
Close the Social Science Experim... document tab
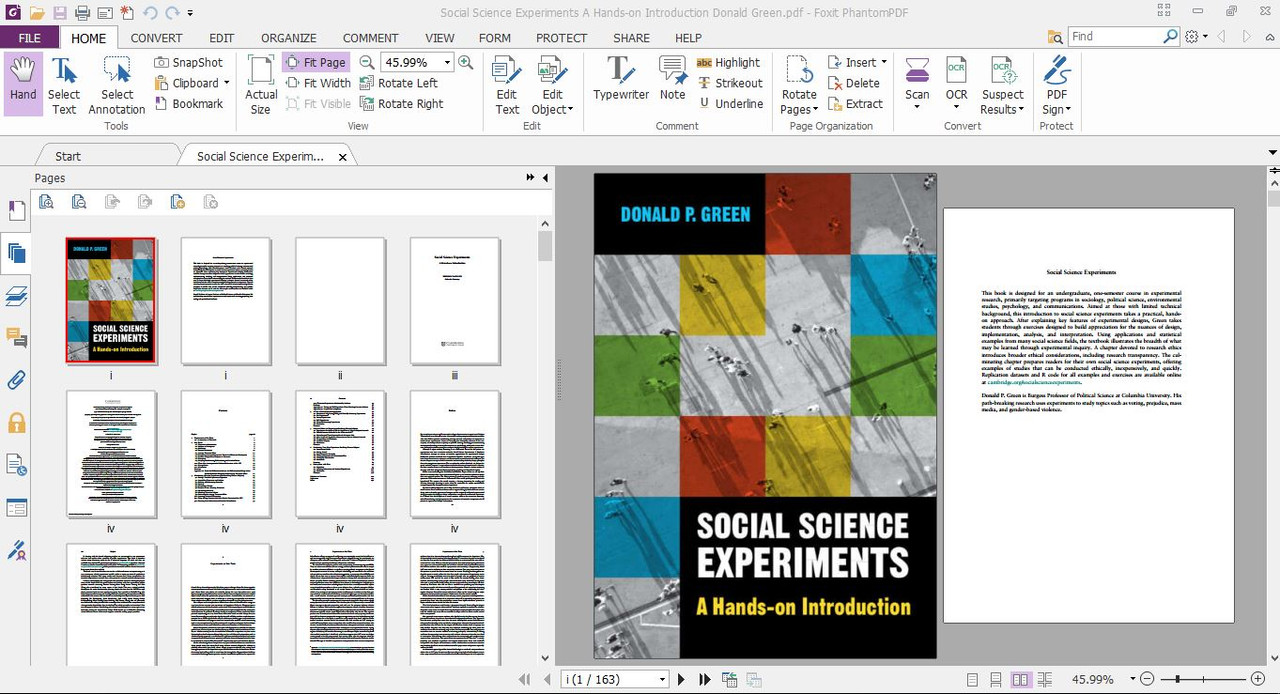(x=343, y=157)
